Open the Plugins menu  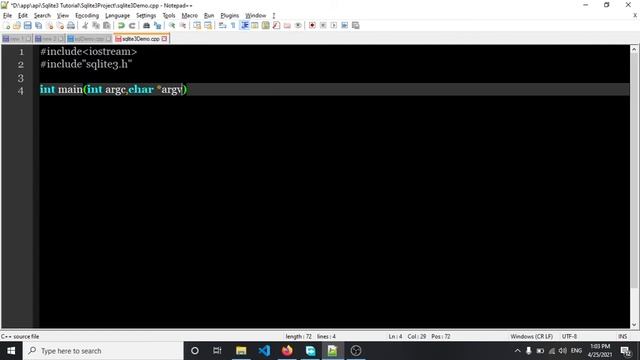point(229,16)
